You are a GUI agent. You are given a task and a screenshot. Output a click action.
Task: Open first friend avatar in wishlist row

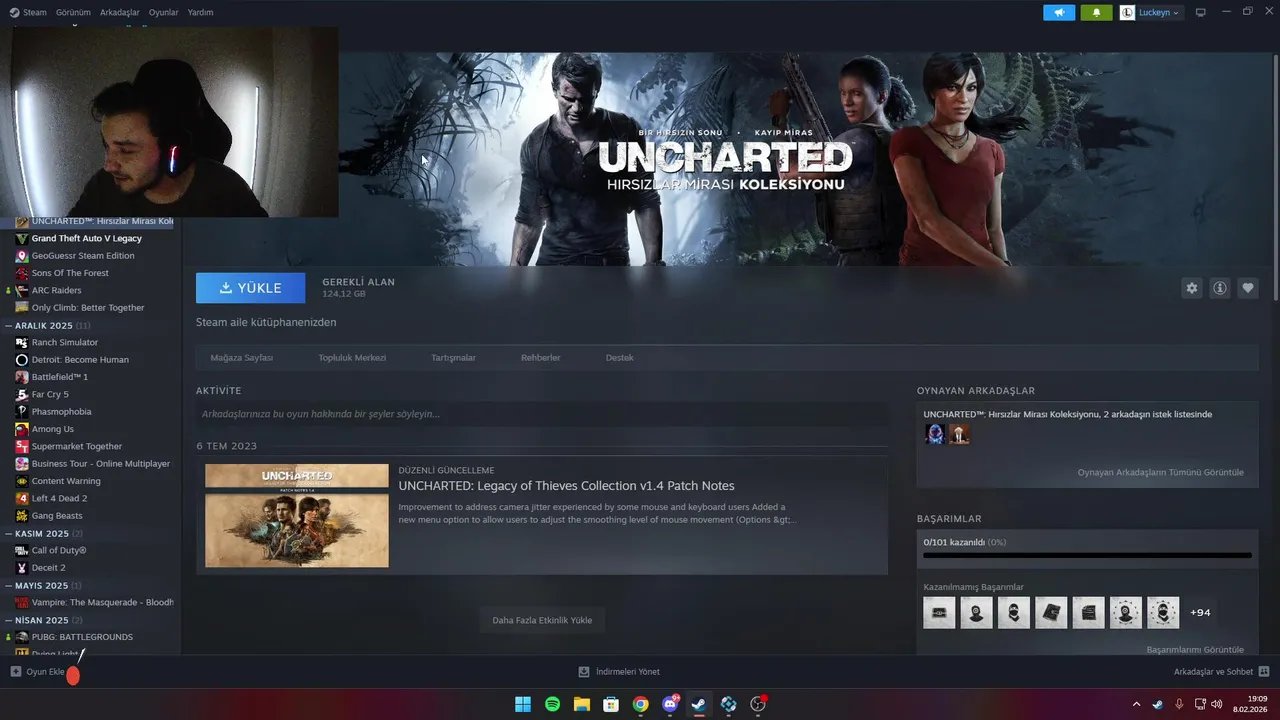(x=935, y=434)
